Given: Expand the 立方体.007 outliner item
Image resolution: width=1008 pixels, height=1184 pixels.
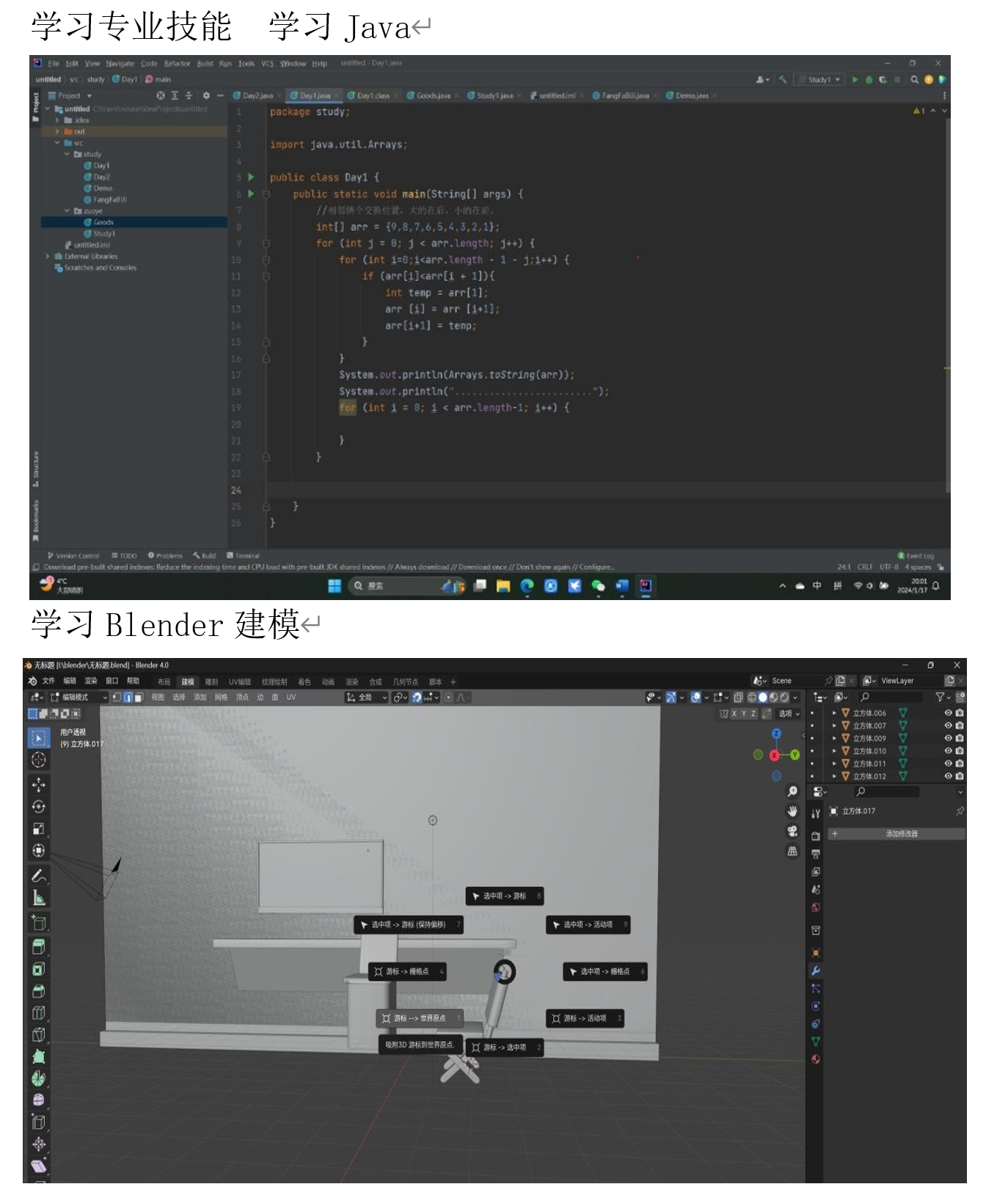Looking at the screenshot, I should click(834, 726).
